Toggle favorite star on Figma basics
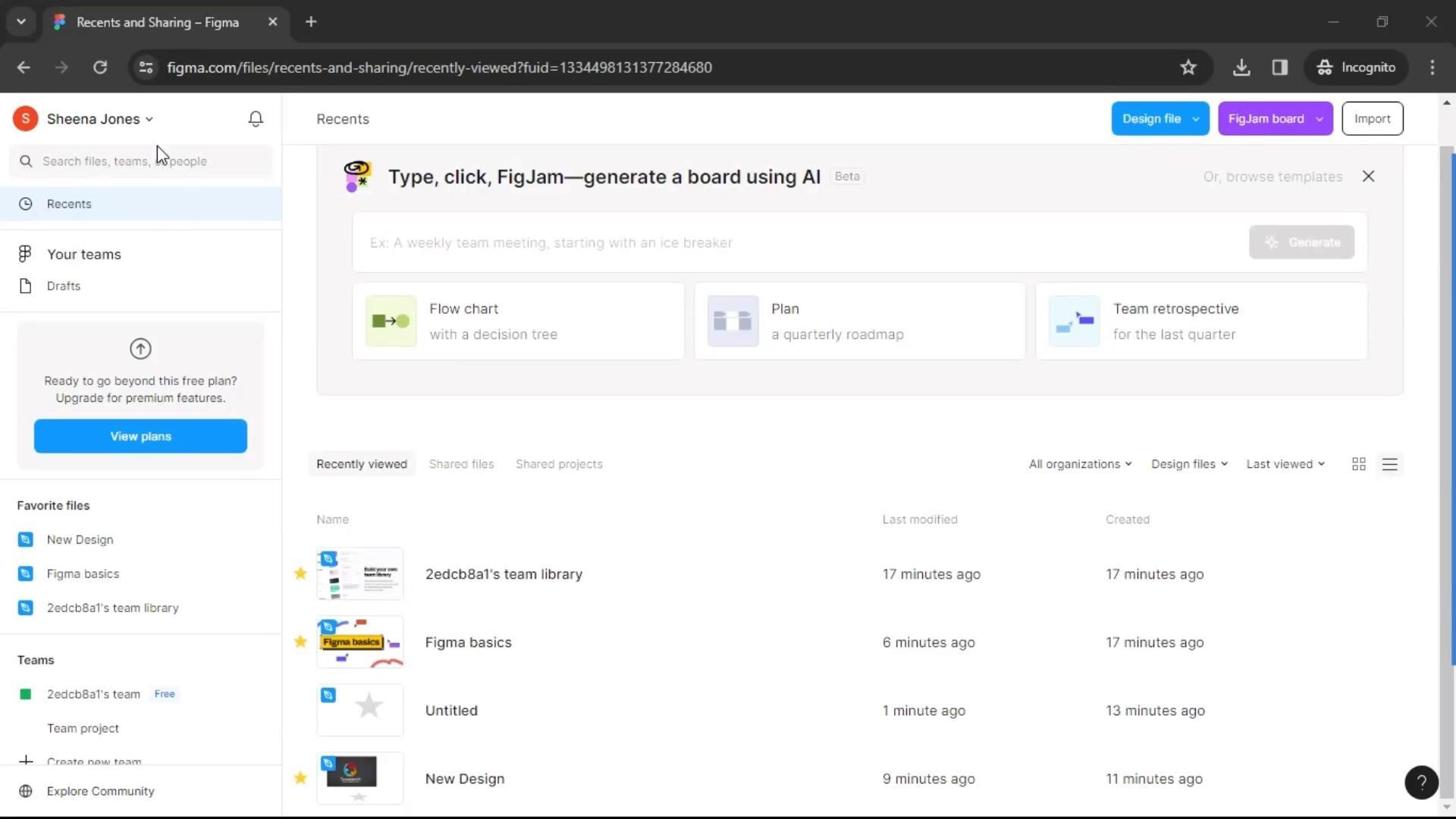1456x819 pixels. [x=300, y=642]
